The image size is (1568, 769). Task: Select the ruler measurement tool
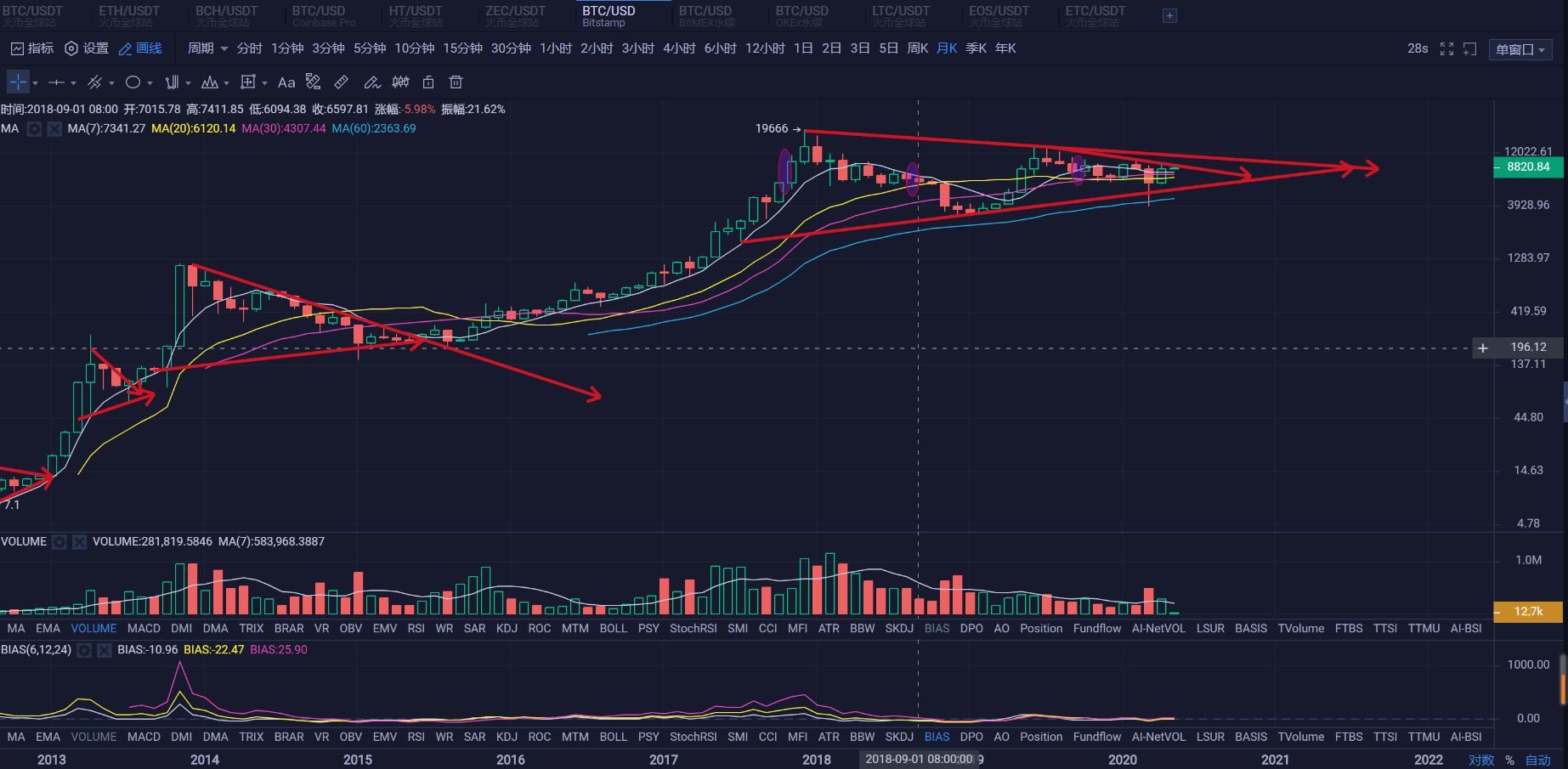tap(341, 82)
